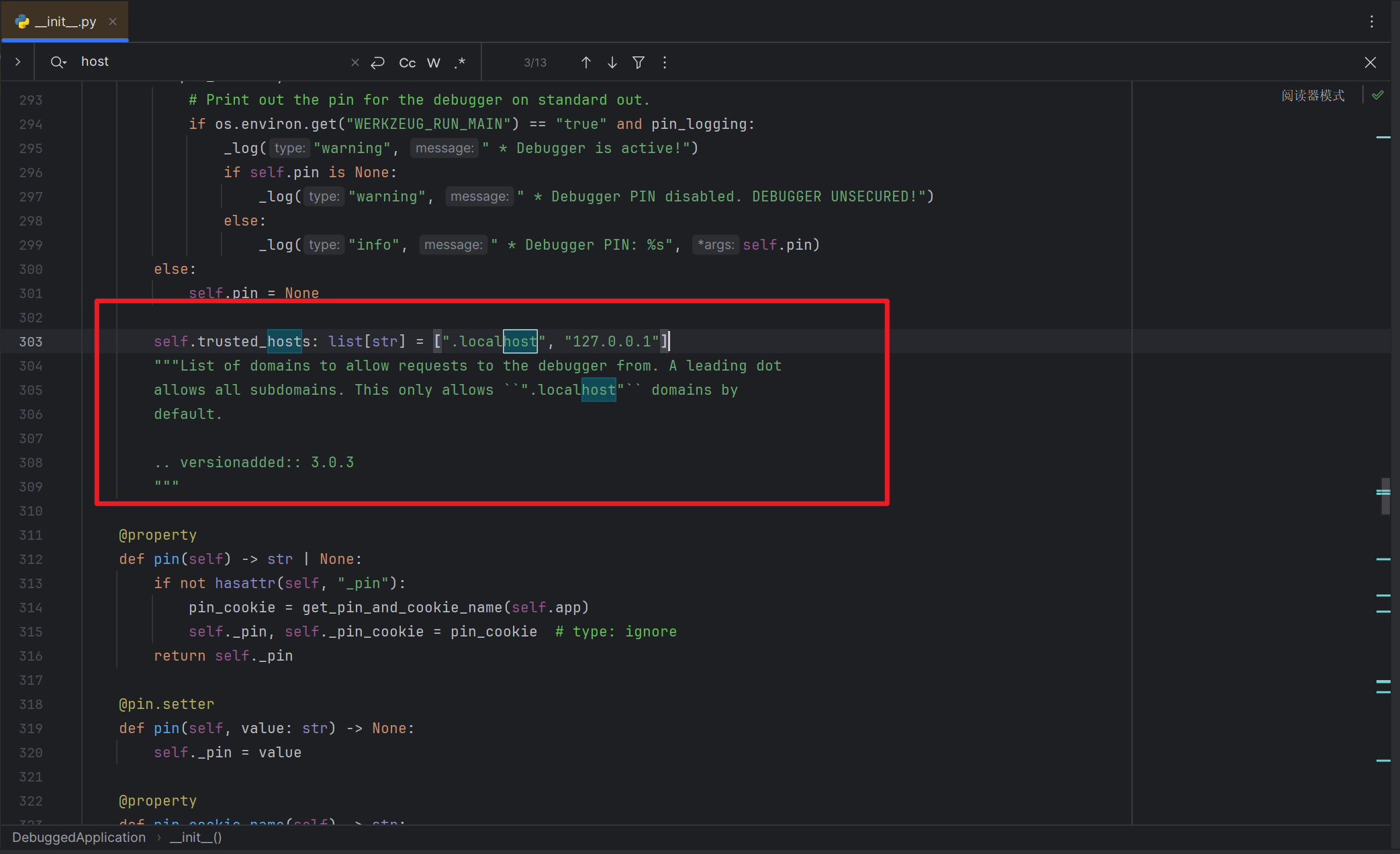This screenshot has width=1400, height=854.
Task: Click the vertical scrollbar thumb
Action: pos(1385,496)
